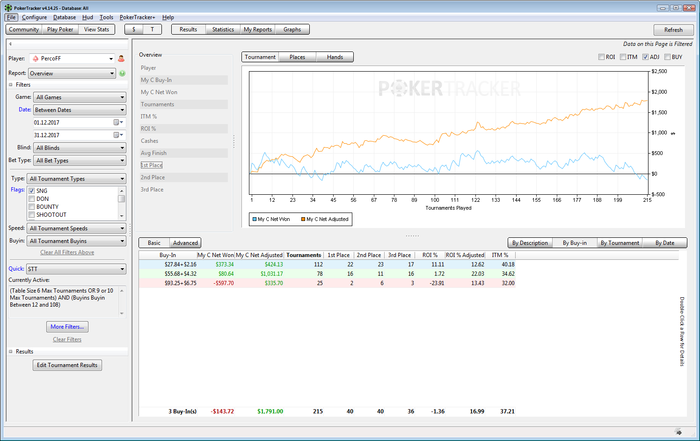Open the Help menu
This screenshot has width=700, height=441.
click(168, 17)
